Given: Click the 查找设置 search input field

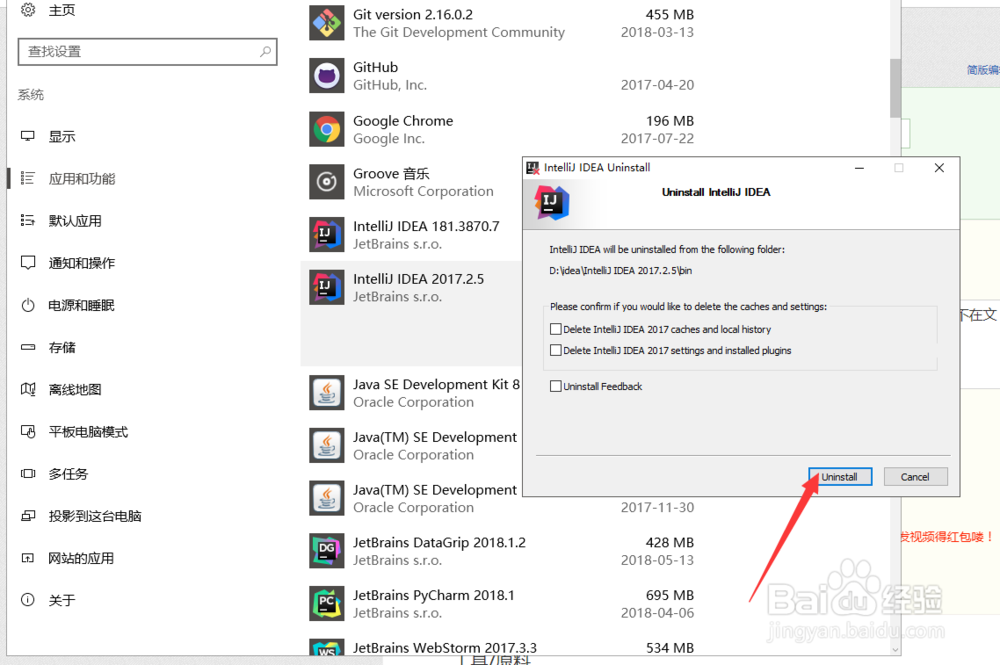Looking at the screenshot, I should click(147, 52).
